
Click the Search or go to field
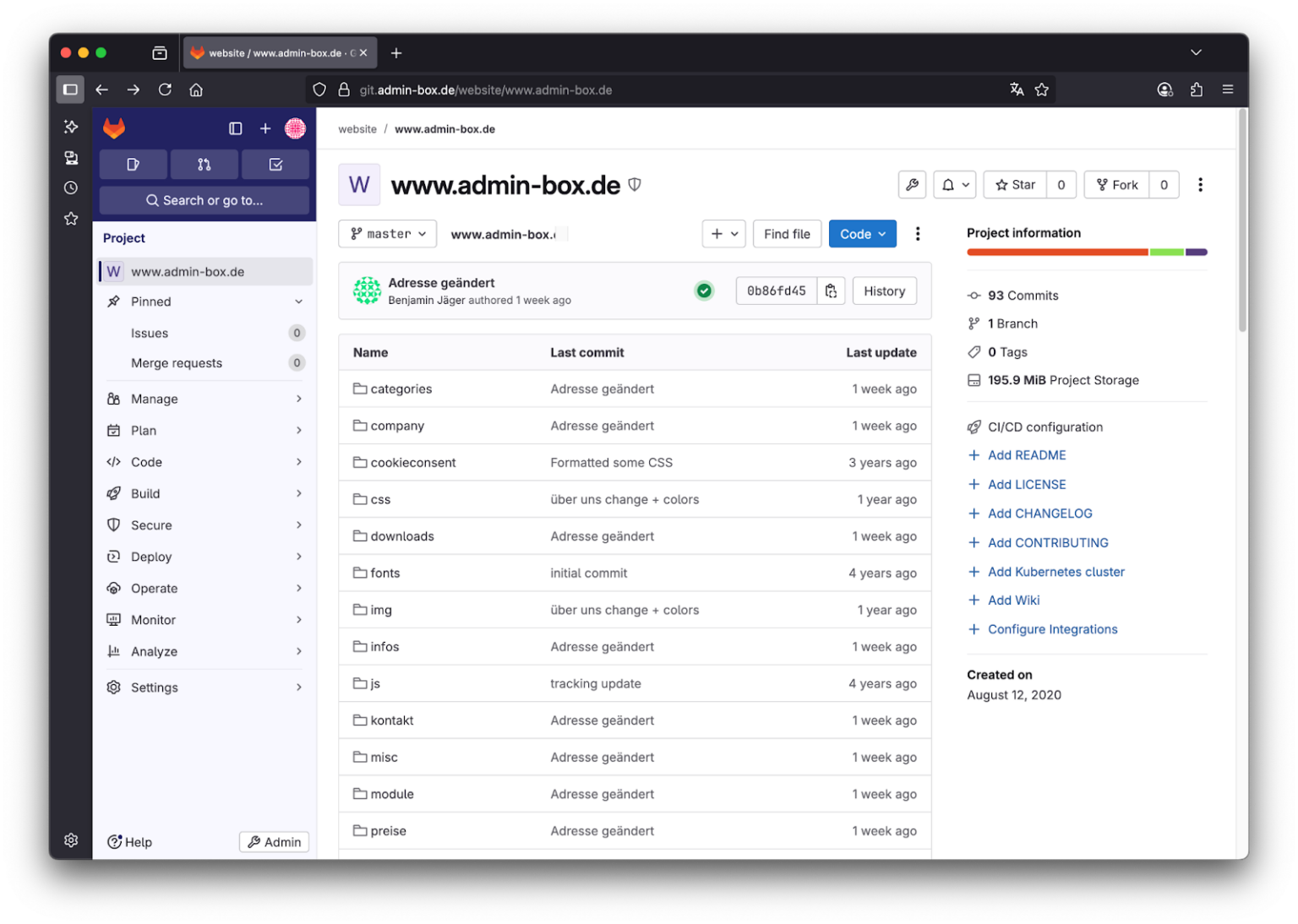205,200
